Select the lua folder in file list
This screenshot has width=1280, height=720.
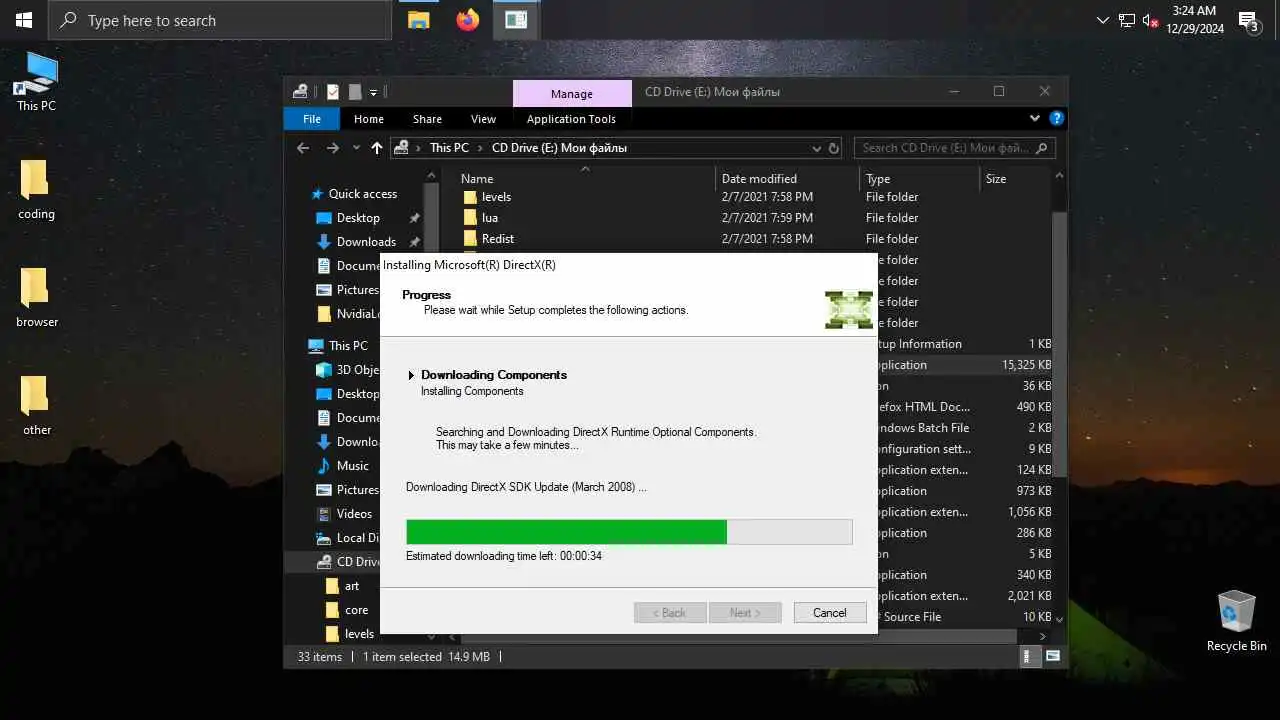(490, 218)
